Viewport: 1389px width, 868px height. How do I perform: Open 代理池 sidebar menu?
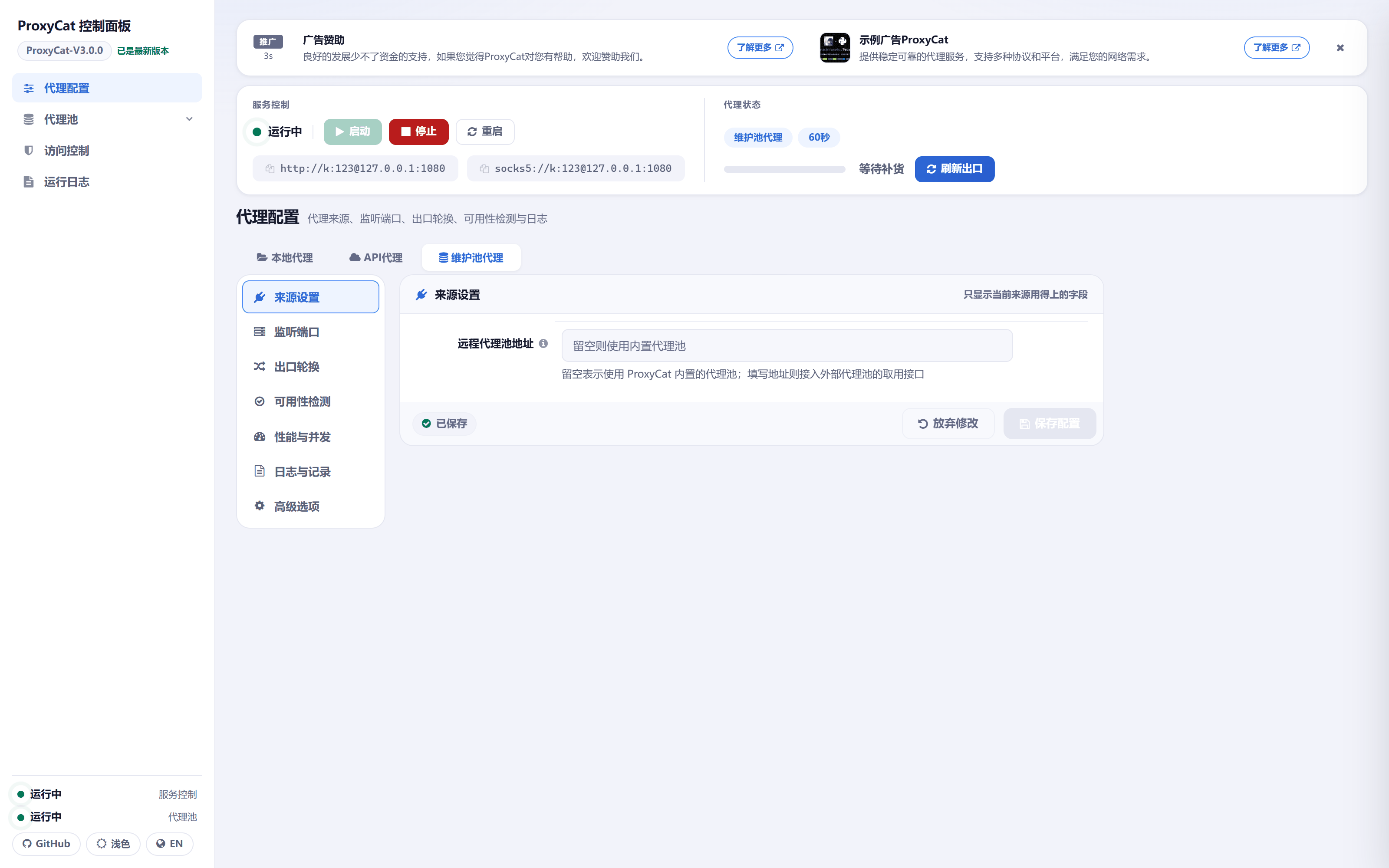[x=107, y=119]
